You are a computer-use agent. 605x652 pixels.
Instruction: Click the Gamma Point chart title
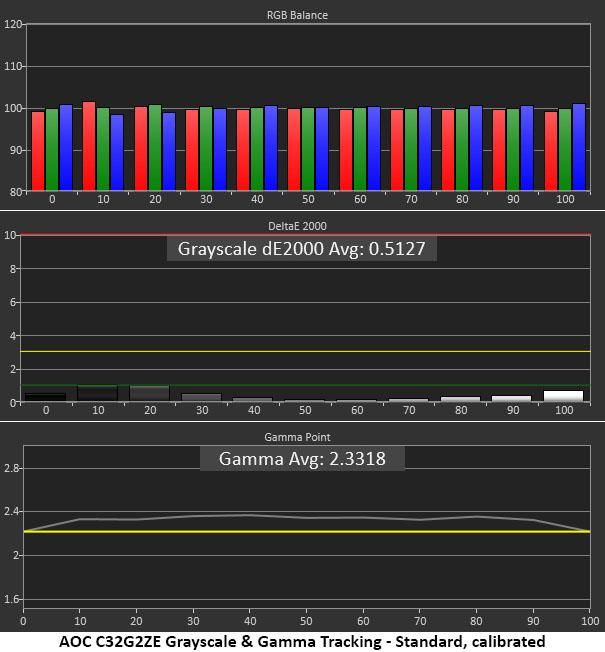297,437
